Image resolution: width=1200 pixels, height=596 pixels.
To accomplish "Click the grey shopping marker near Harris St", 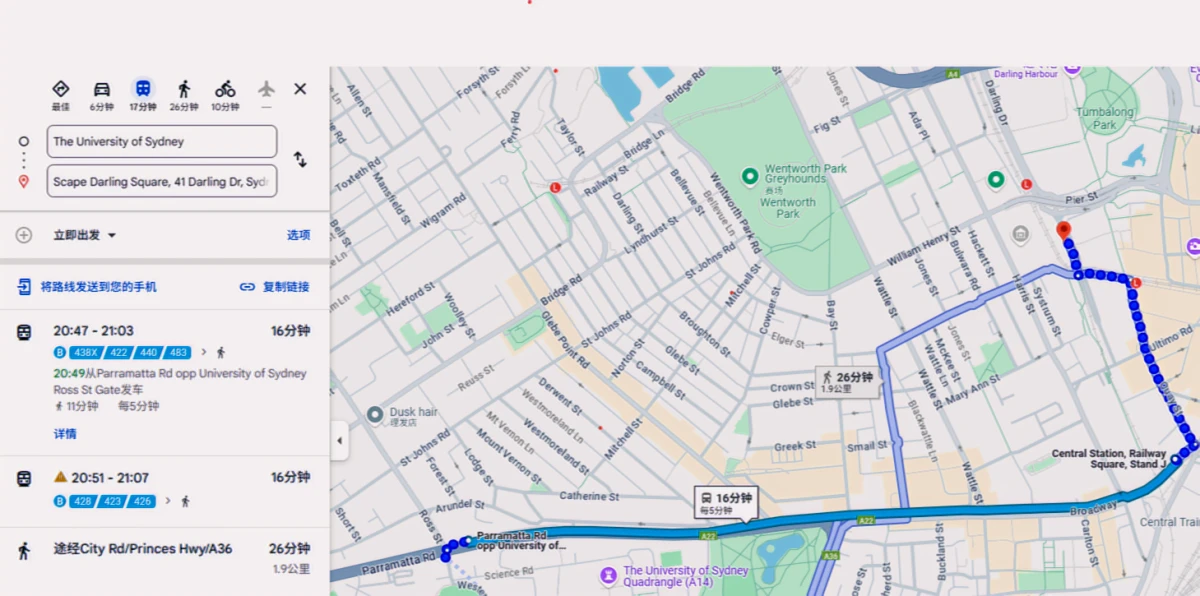I will coord(1021,234).
